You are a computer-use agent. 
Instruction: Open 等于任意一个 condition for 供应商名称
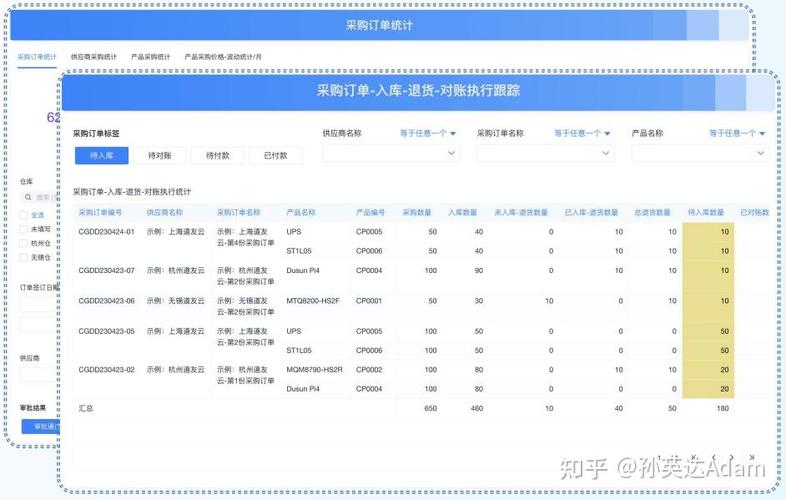pos(428,133)
